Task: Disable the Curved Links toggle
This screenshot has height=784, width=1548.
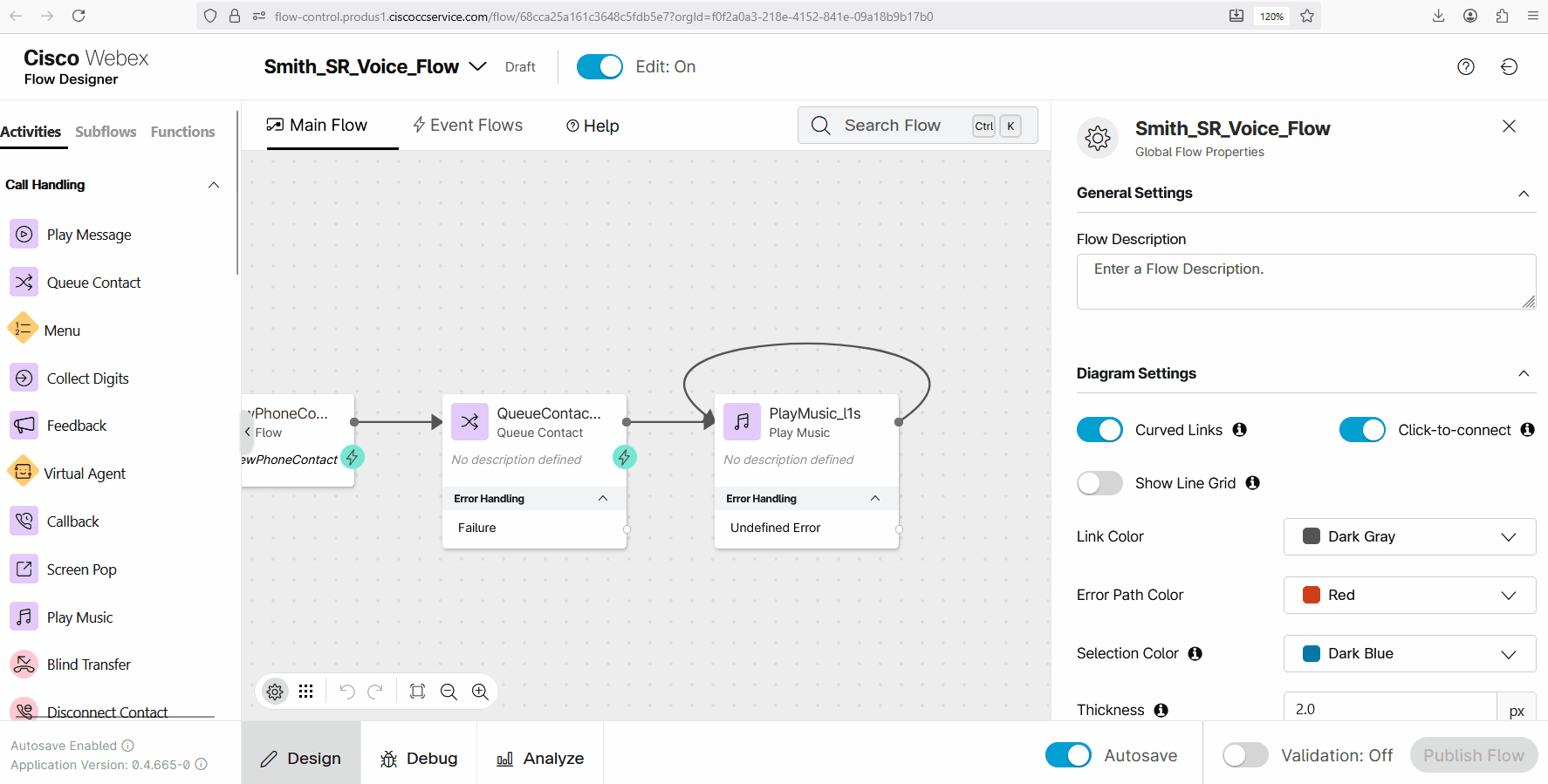Action: point(1099,430)
